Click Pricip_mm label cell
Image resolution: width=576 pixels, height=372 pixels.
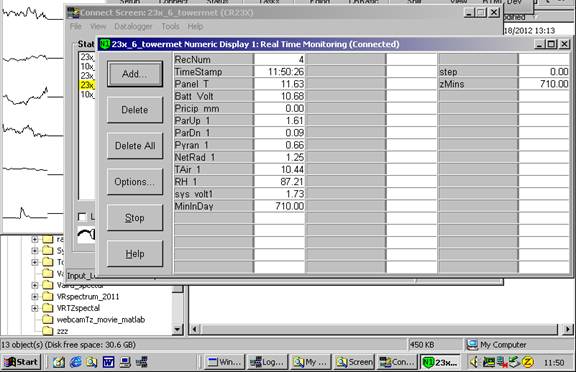point(214,108)
